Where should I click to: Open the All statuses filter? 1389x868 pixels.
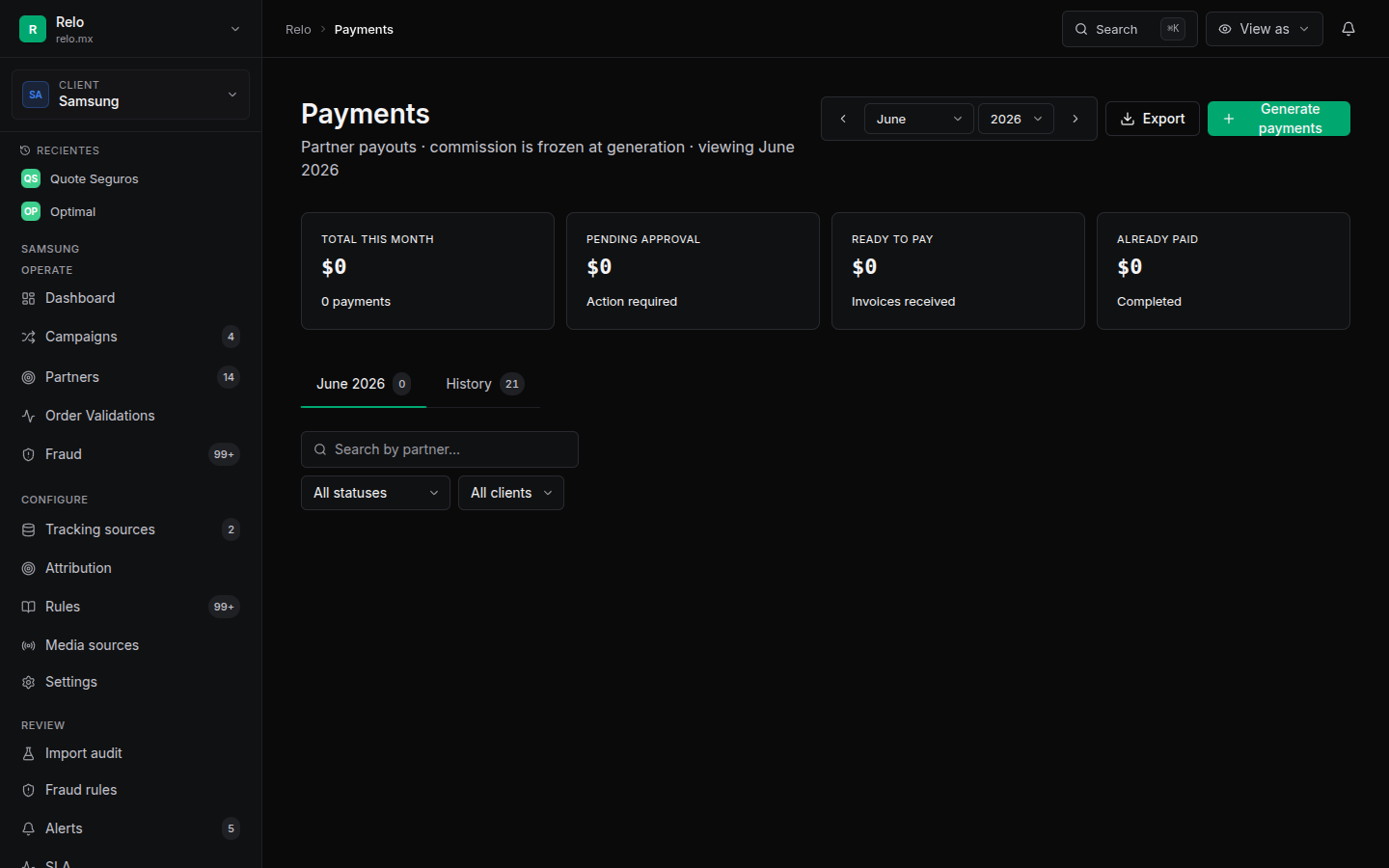coord(375,493)
